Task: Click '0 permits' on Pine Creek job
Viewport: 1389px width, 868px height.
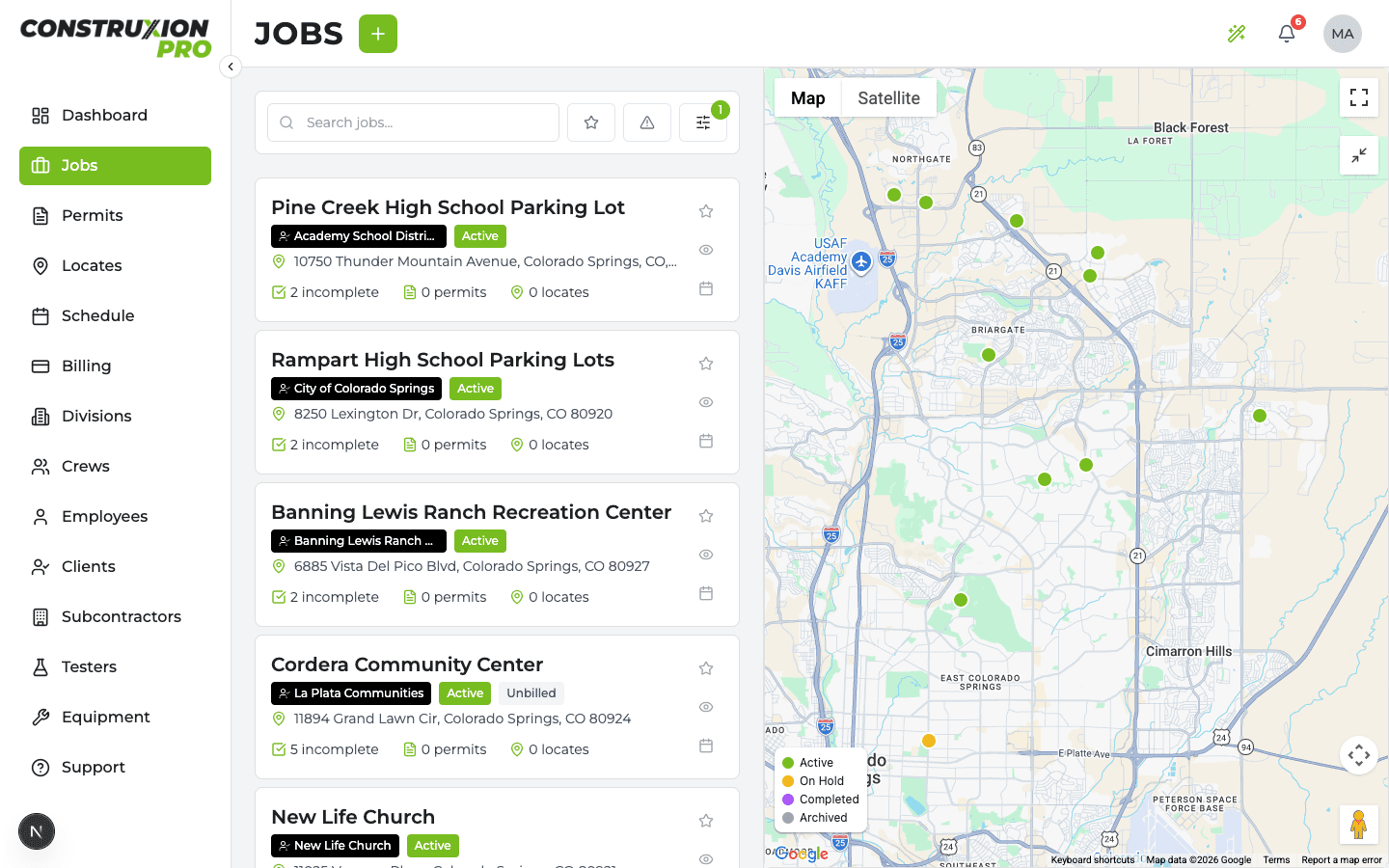Action: [x=445, y=292]
